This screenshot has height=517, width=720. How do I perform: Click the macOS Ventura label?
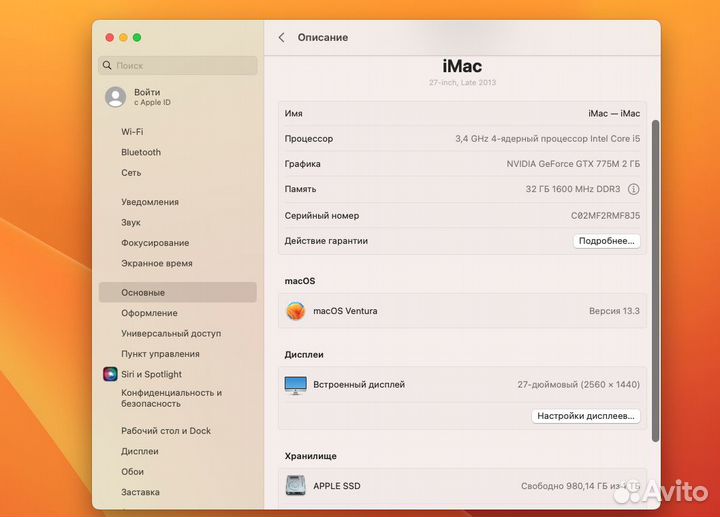coord(345,311)
